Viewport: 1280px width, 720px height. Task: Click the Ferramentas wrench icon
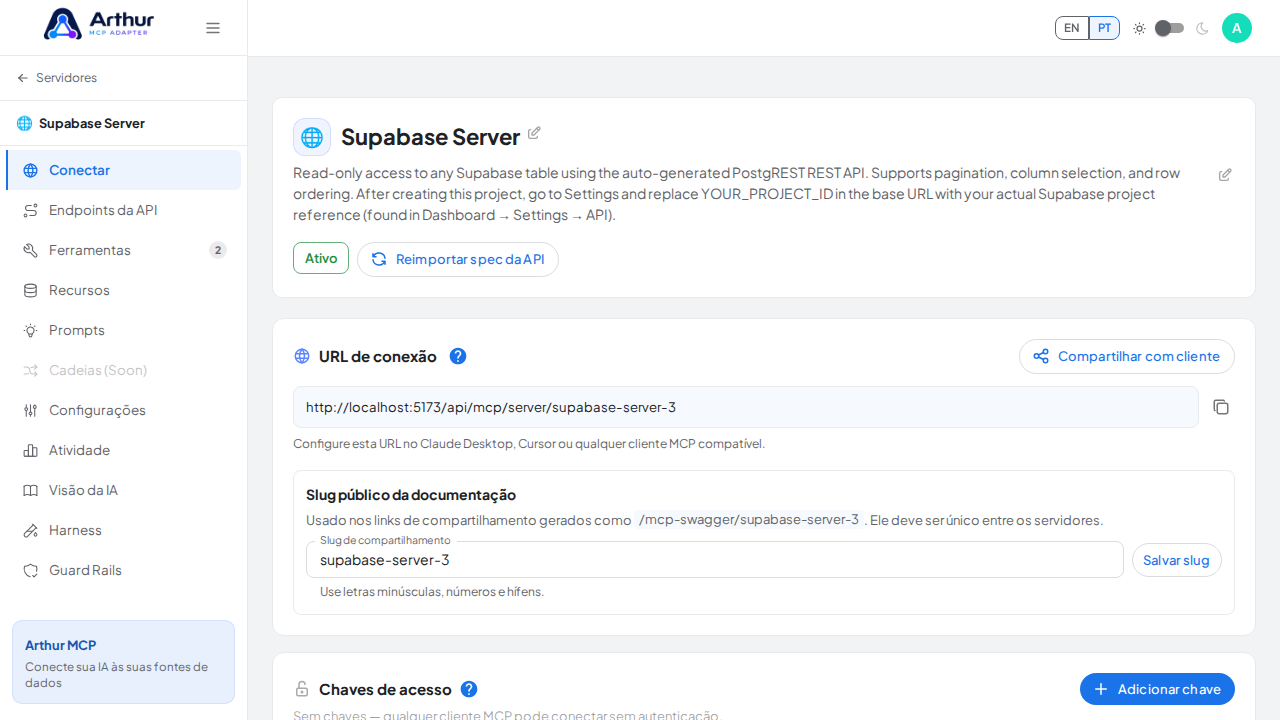(x=31, y=250)
